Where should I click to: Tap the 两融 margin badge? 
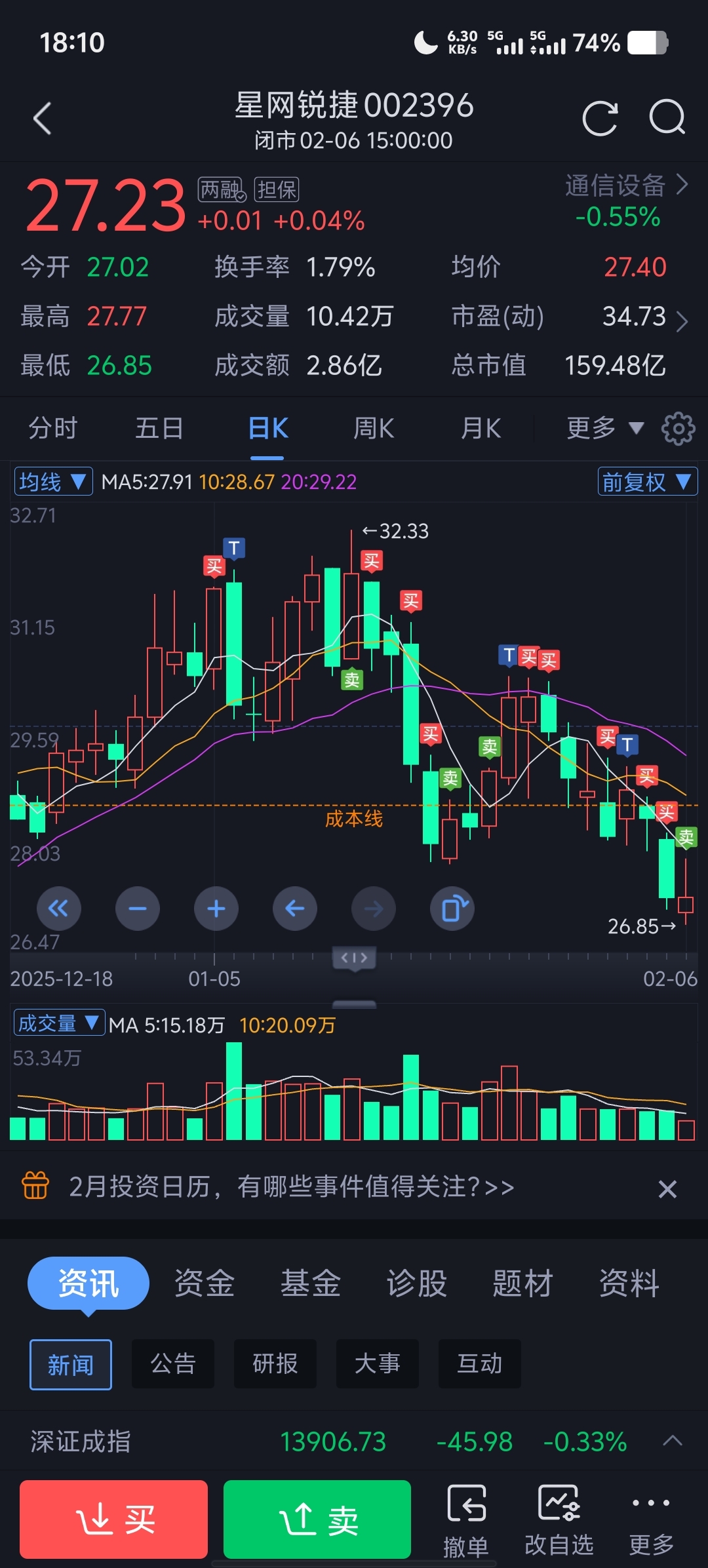[222, 190]
